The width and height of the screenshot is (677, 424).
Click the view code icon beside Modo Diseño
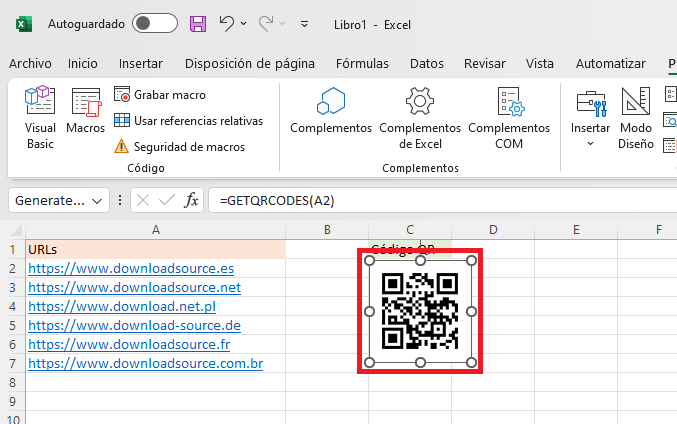670,120
